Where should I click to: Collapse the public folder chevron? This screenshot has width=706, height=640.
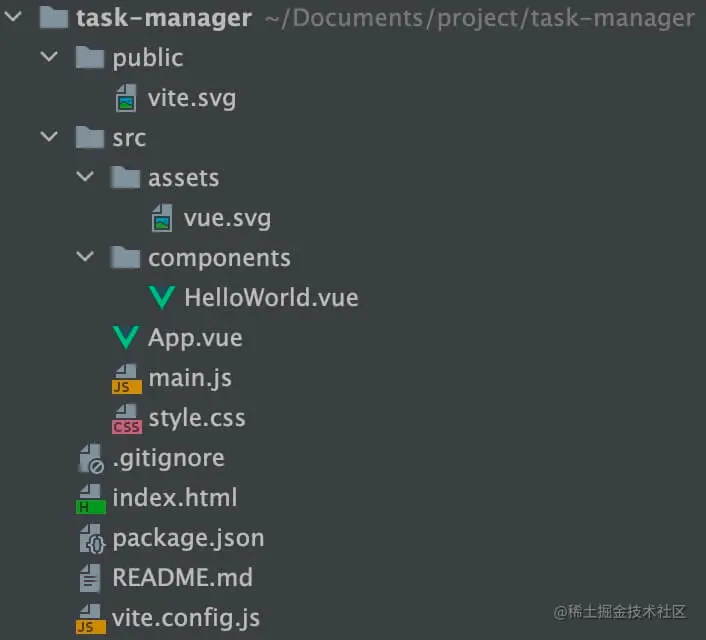click(x=49, y=56)
